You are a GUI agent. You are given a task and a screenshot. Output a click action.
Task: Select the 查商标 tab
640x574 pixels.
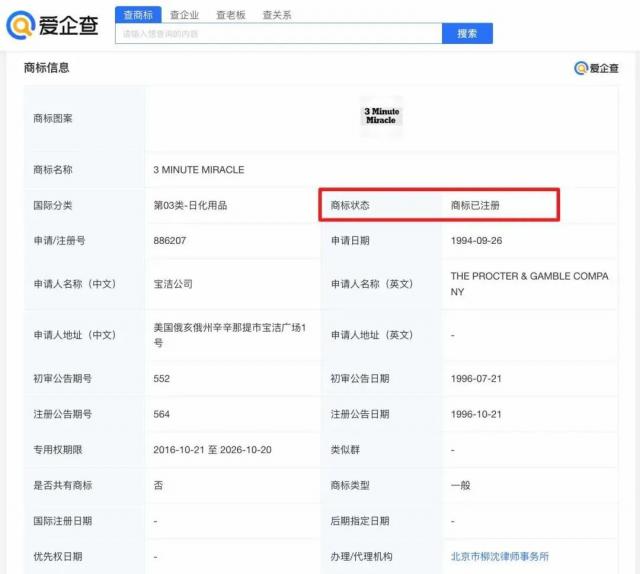(138, 15)
